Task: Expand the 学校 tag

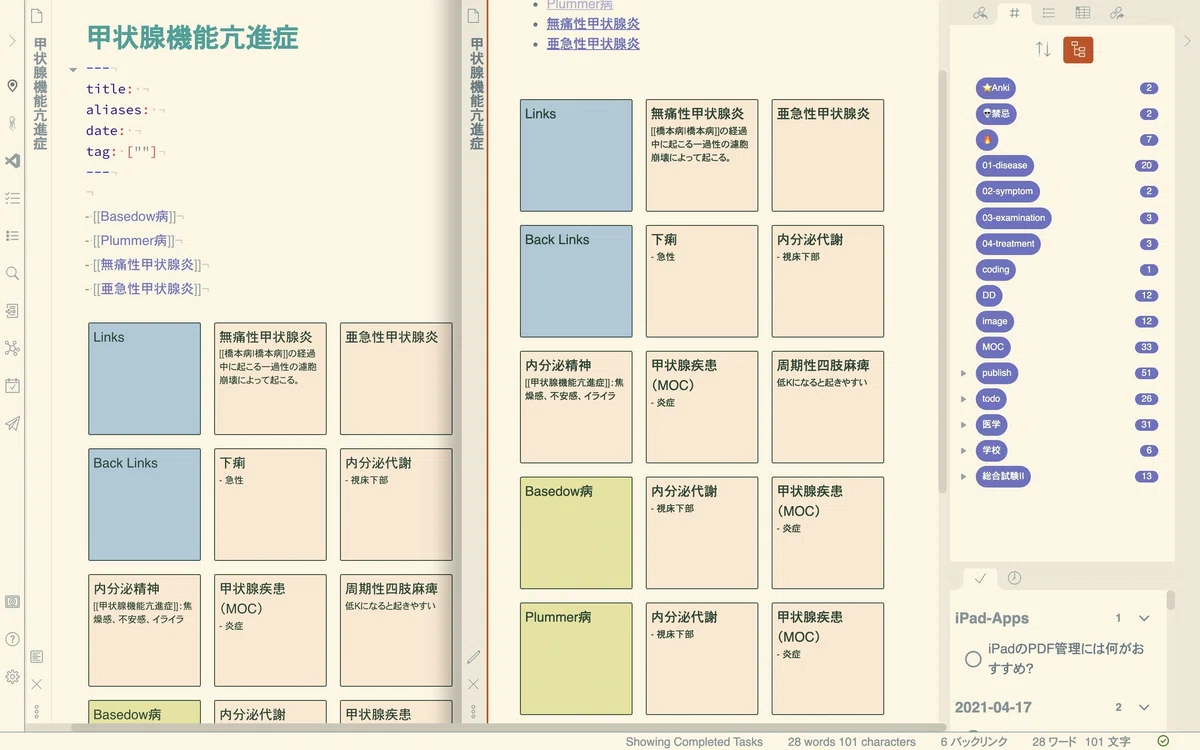Action: (x=963, y=451)
